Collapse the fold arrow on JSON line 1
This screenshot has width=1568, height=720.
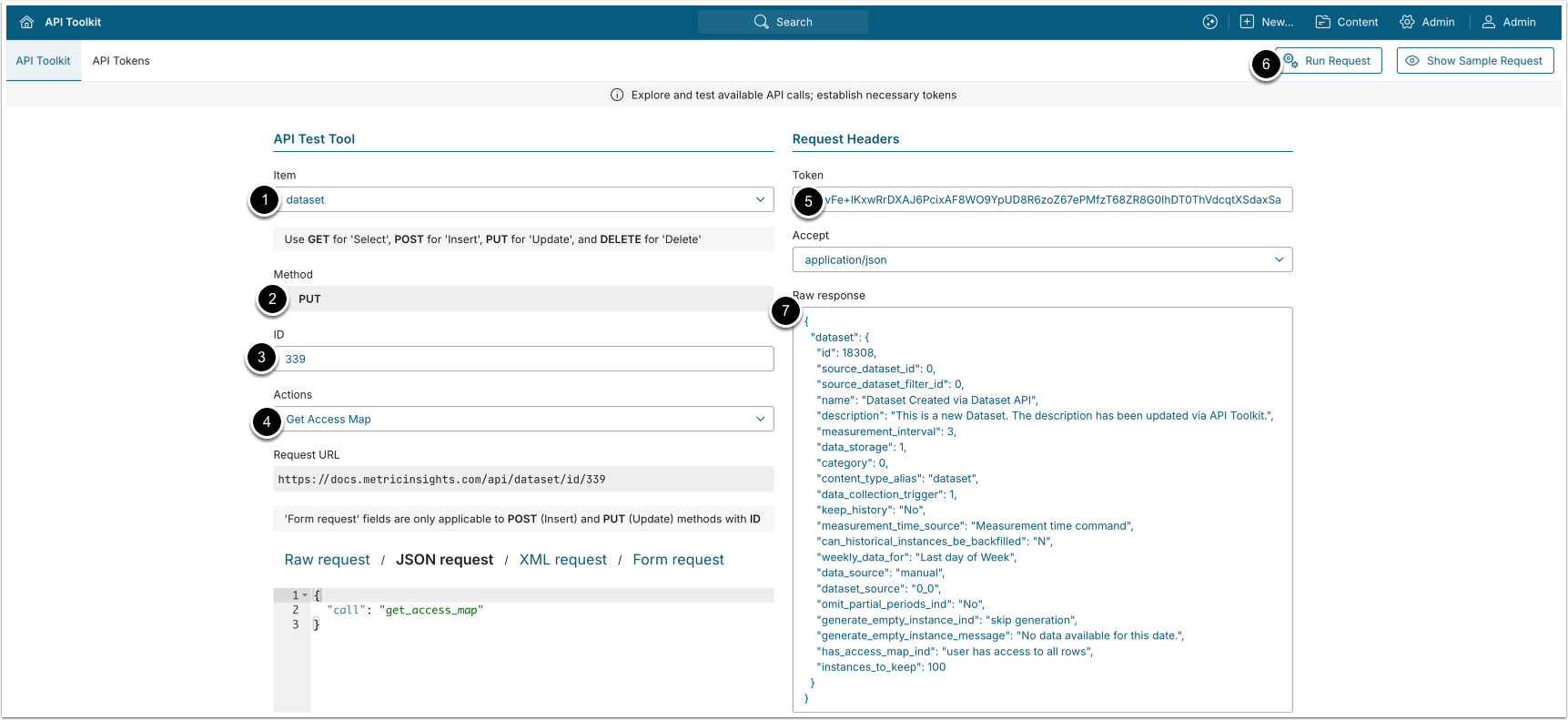(x=305, y=595)
